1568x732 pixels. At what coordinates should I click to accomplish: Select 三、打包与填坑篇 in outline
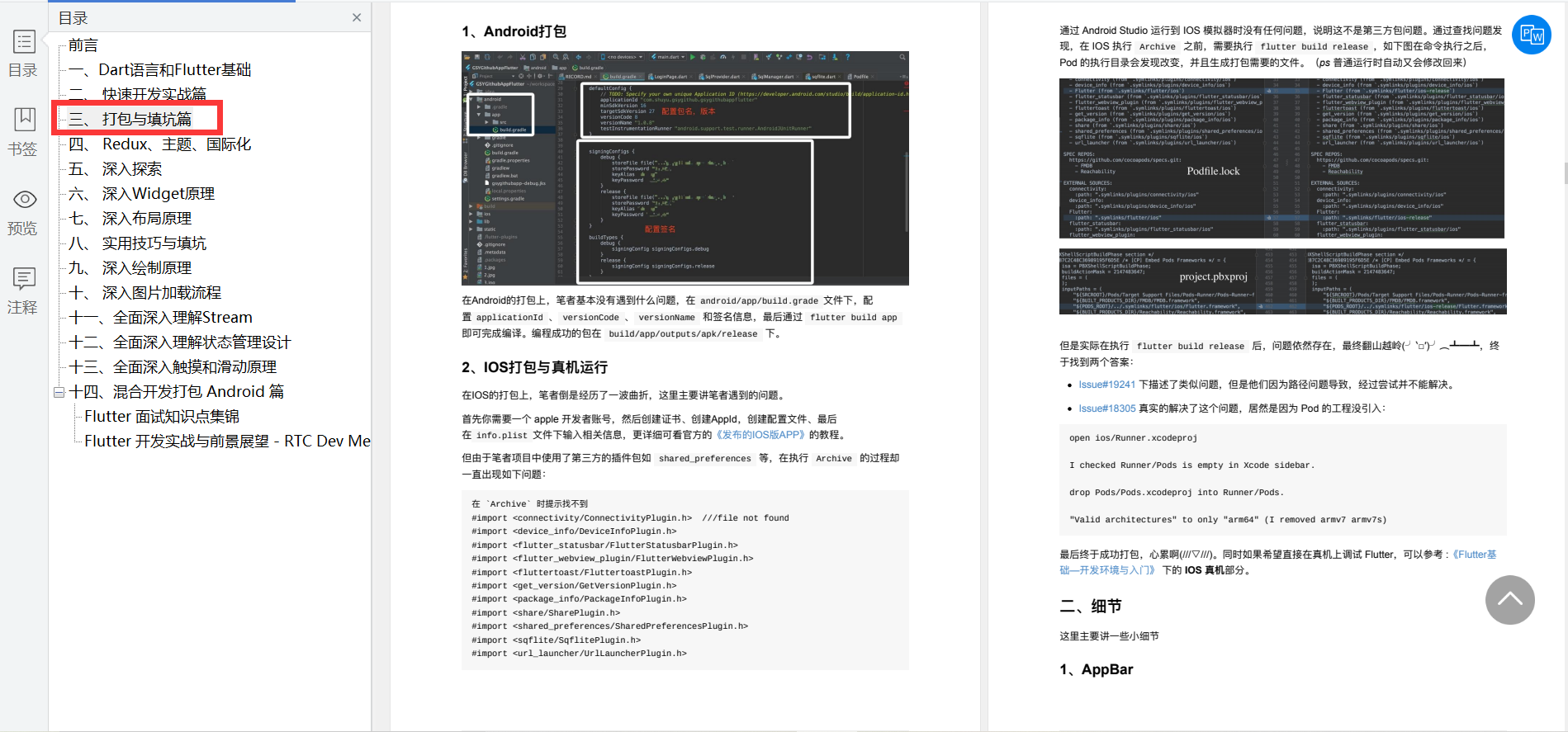[130, 120]
